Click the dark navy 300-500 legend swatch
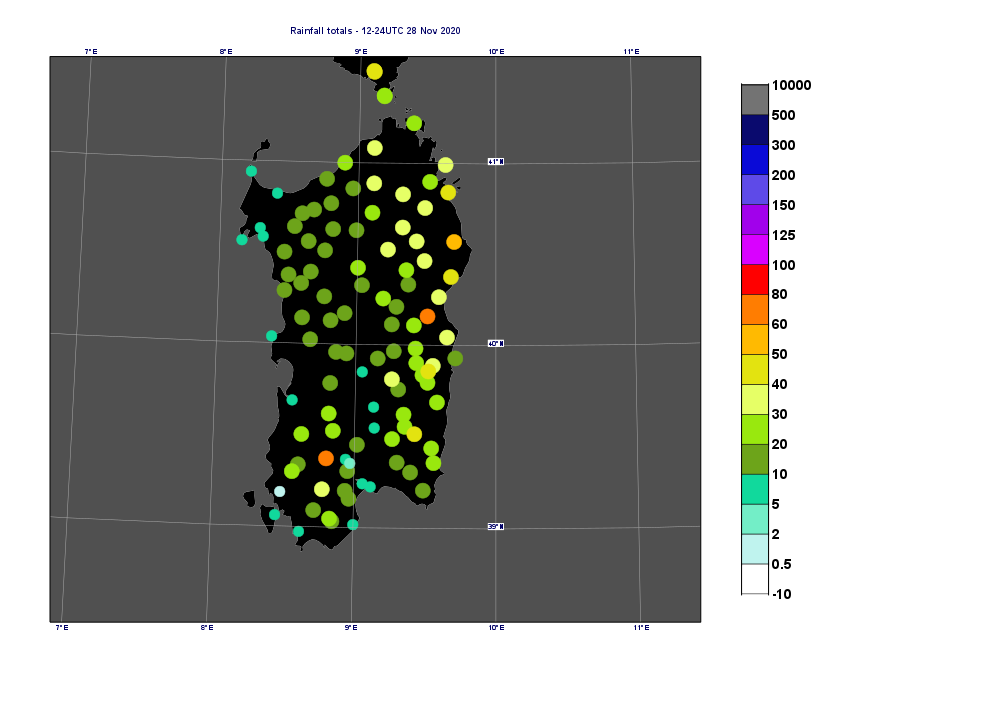1000x707 pixels. [x=754, y=129]
